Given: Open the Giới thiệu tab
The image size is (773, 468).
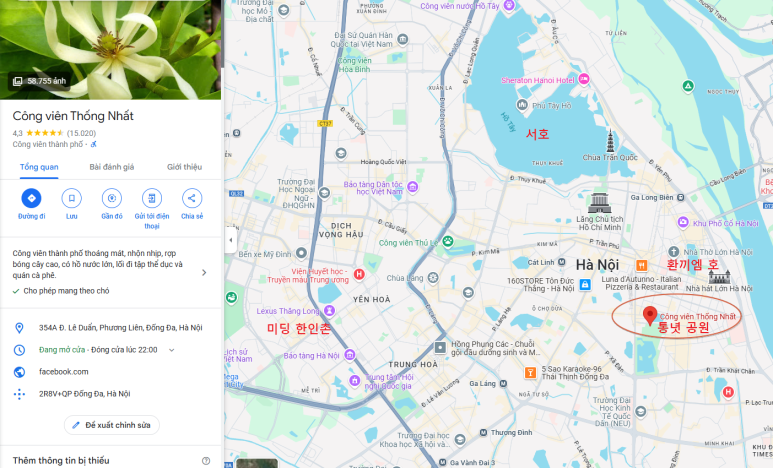Looking at the screenshot, I should tap(184, 167).
